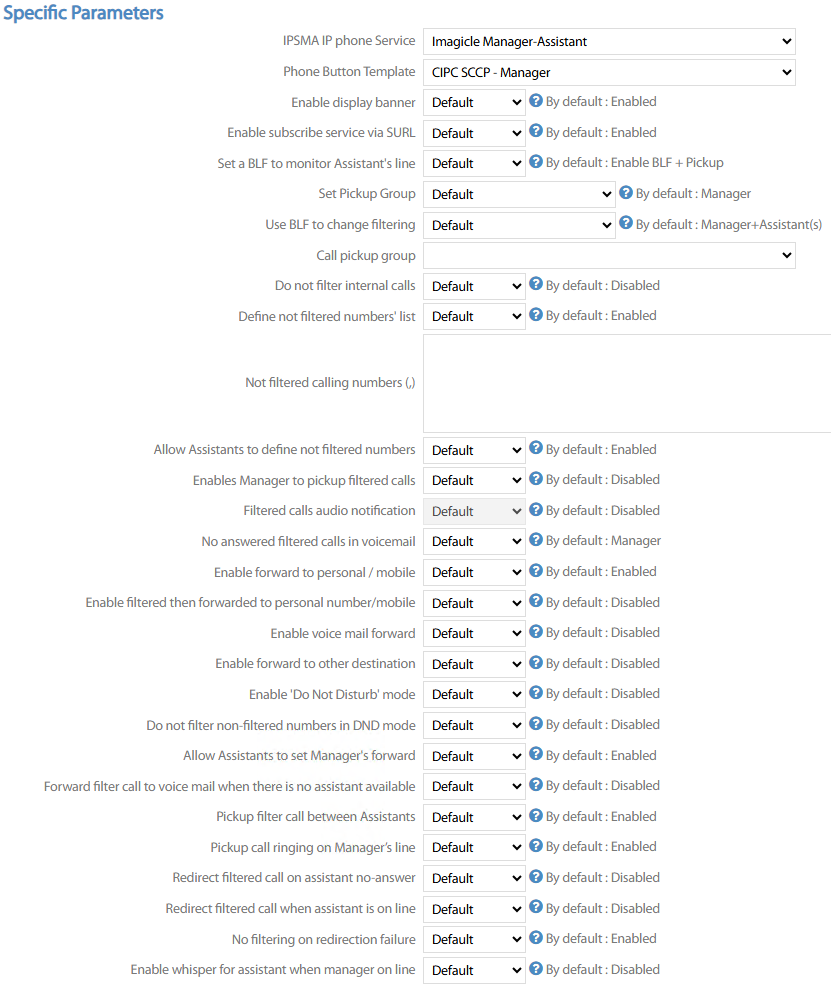Screen dimensions: 831x987
Task: Click help icon for Use BLF to change filtering
Action: pyautogui.click(x=625, y=224)
